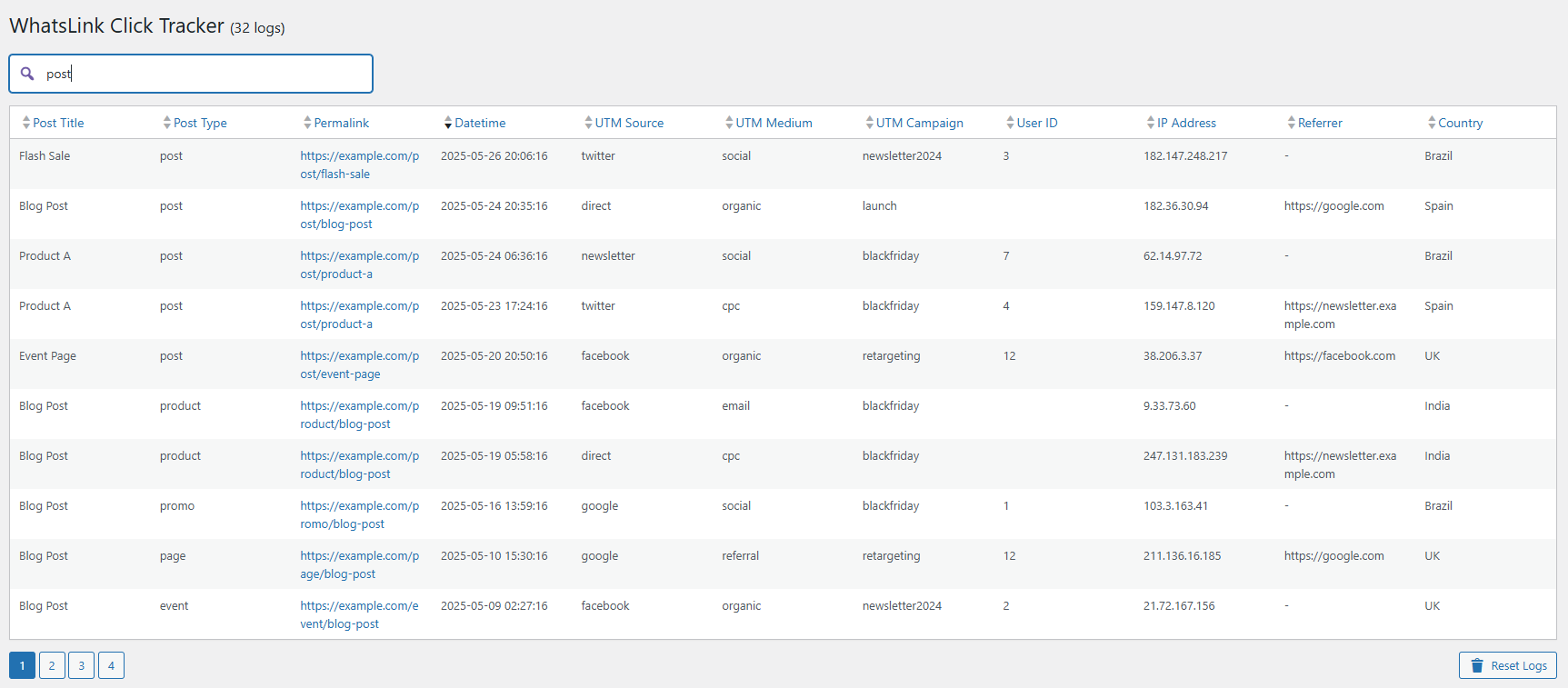Sort by Post Title arrow icon

pos(26,123)
